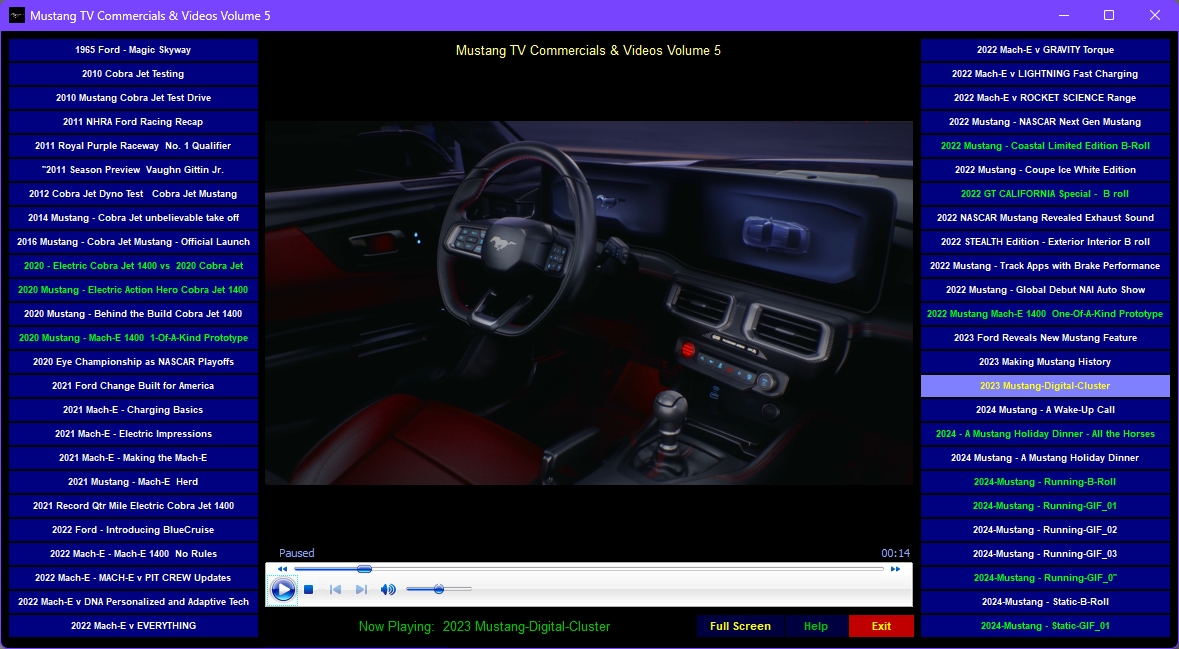Select '2014 Mustang - Cobra Jet unbelievable take off'

pyautogui.click(x=133, y=218)
